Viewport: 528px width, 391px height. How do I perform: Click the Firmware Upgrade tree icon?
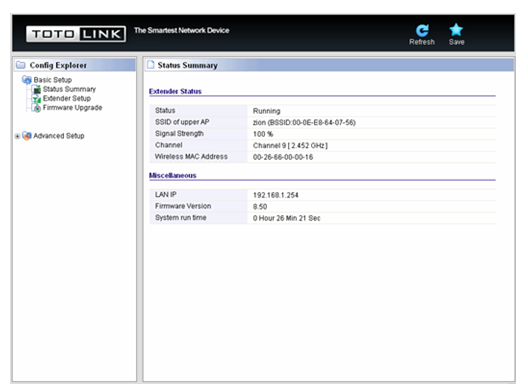(36, 108)
